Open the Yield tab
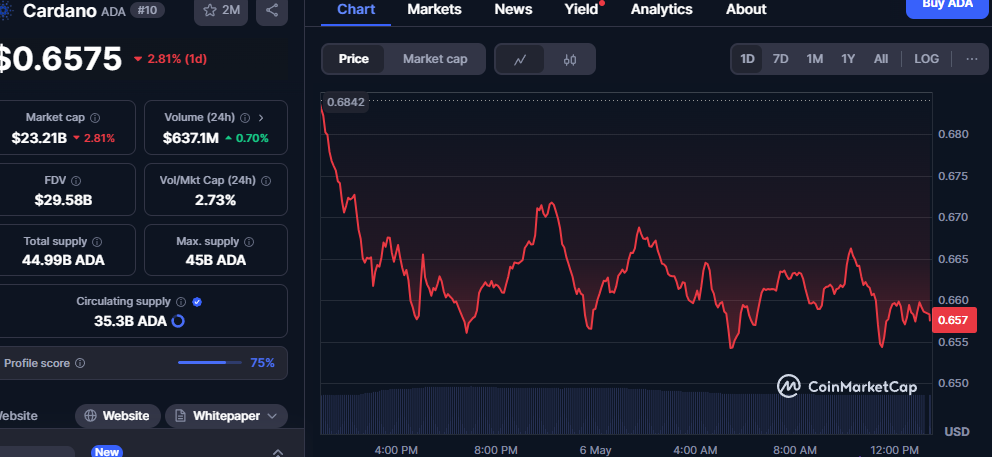 click(581, 9)
